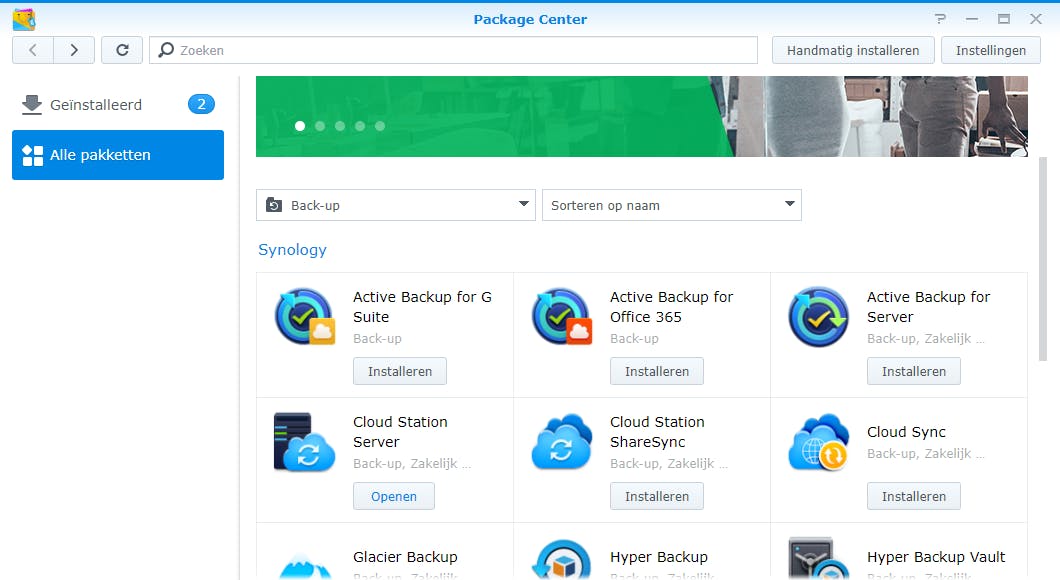Image resolution: width=1060 pixels, height=580 pixels.
Task: Open Active Backup for Server icon
Action: click(819, 316)
